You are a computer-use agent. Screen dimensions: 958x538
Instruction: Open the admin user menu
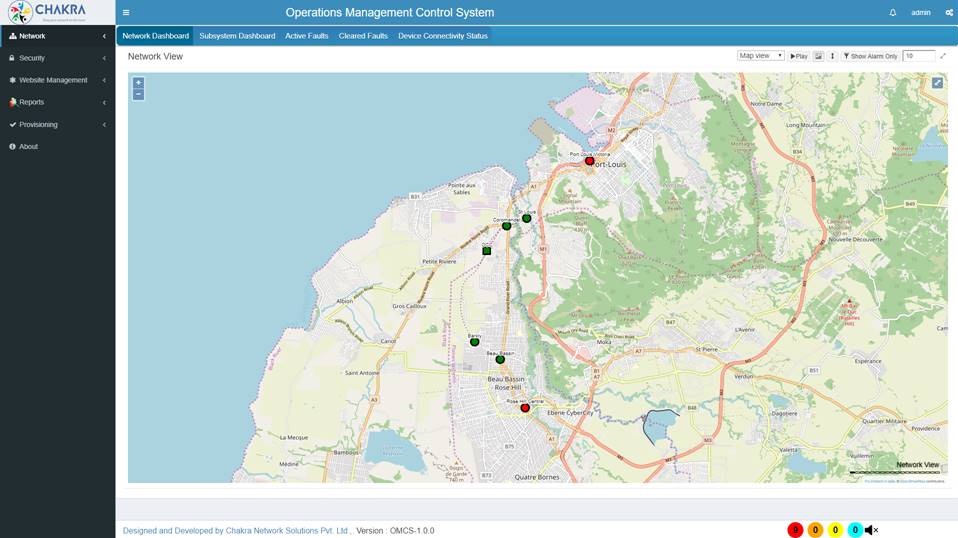(921, 12)
